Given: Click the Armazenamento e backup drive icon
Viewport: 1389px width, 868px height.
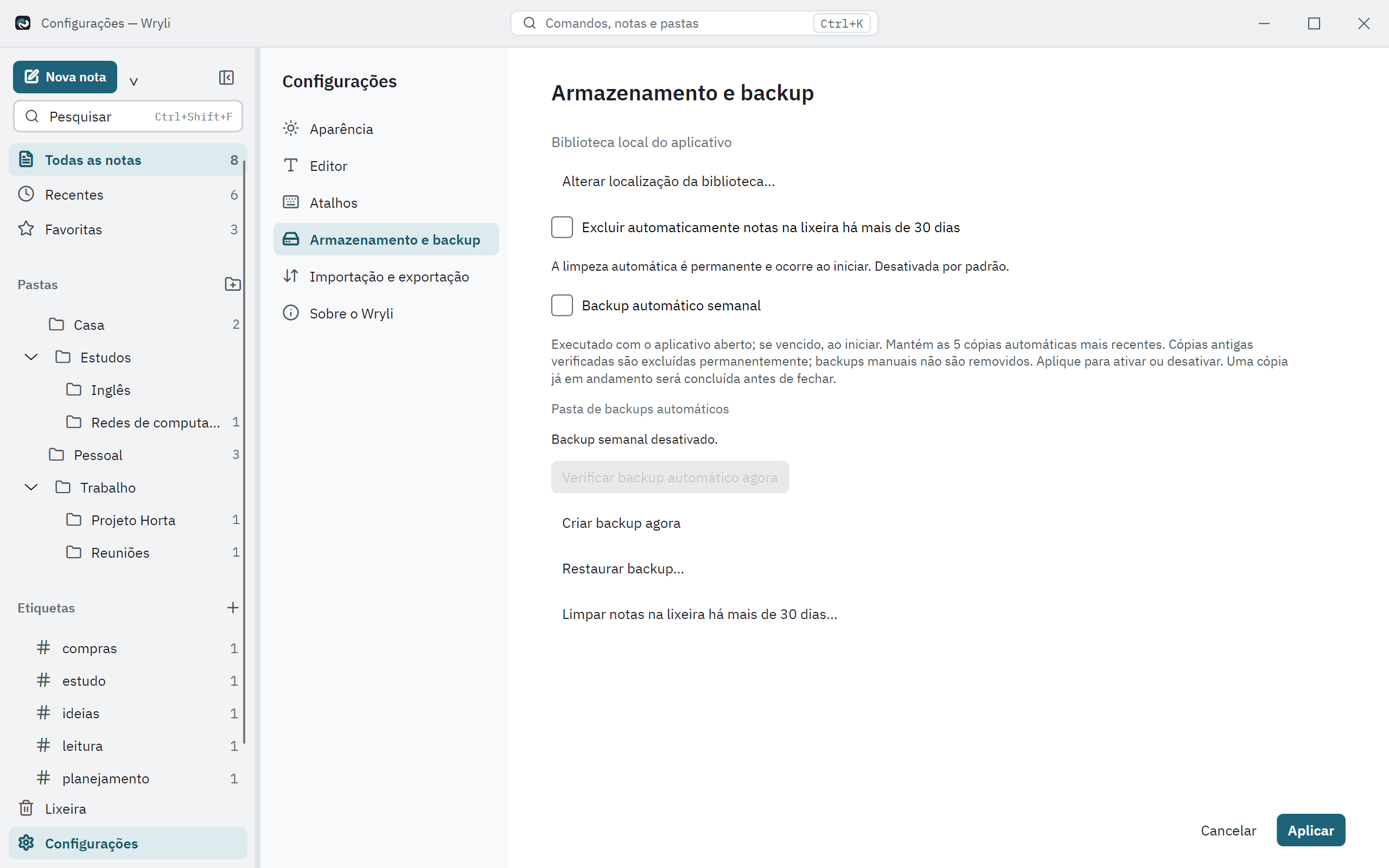Looking at the screenshot, I should [x=291, y=239].
